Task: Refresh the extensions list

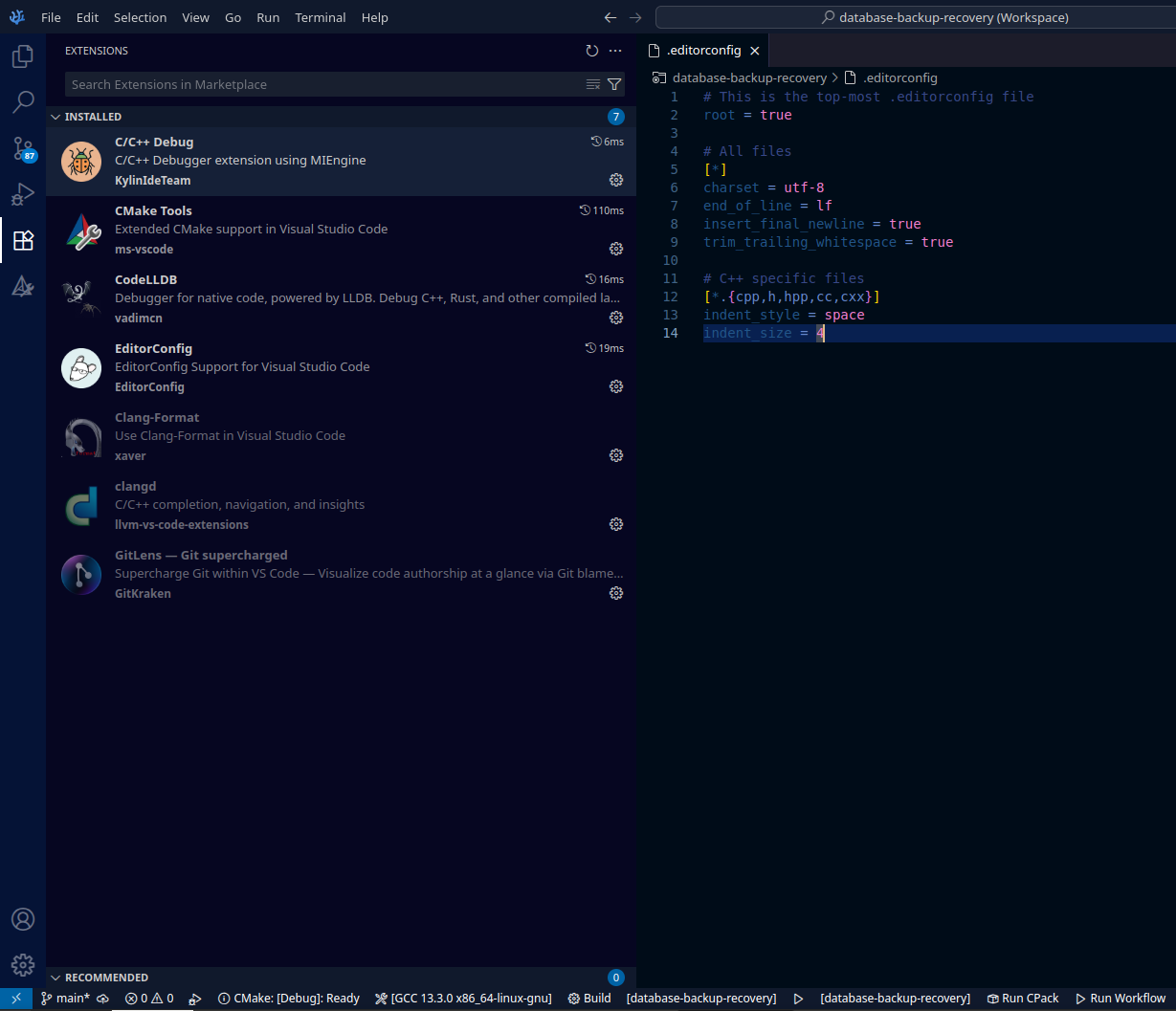Action: tap(592, 51)
